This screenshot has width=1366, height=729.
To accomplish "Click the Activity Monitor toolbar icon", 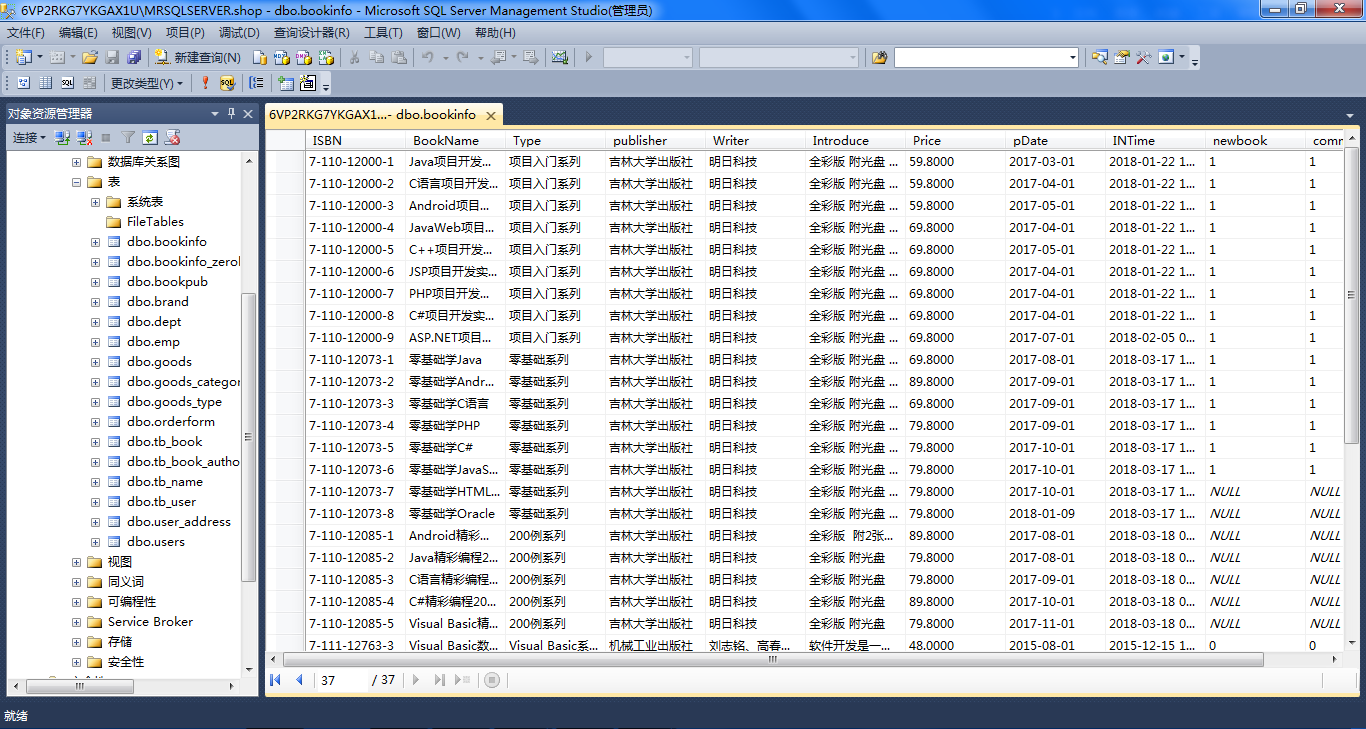I will coord(559,58).
